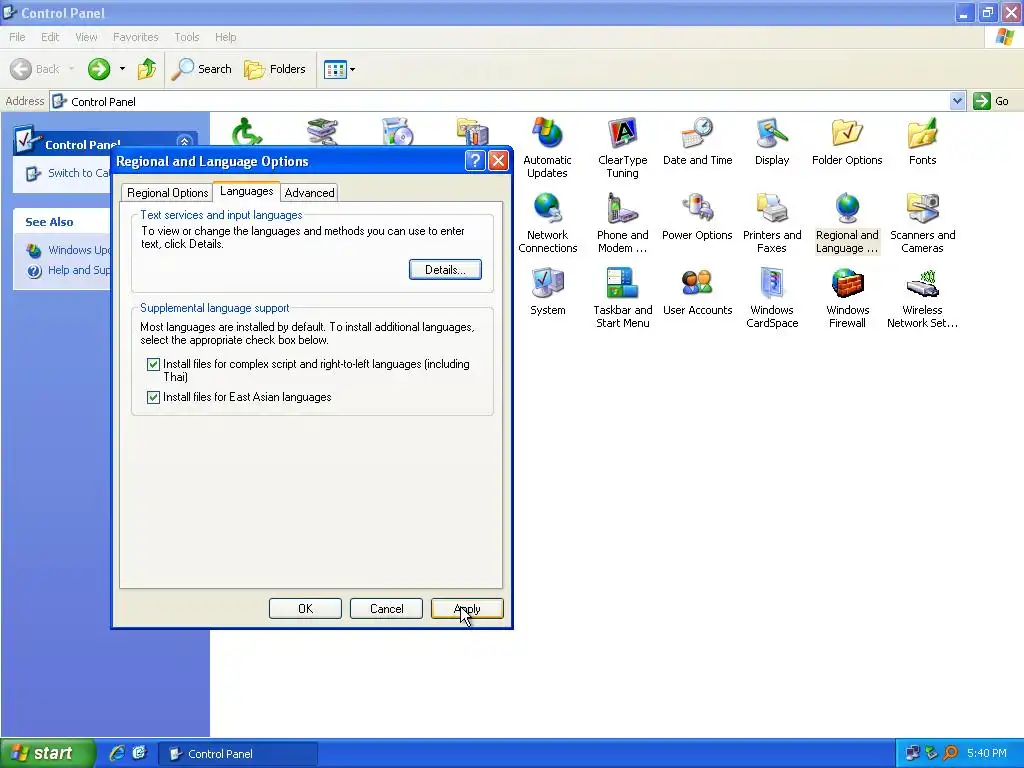1024x768 pixels.
Task: Click the network computers system tray icon
Action: [913, 753]
